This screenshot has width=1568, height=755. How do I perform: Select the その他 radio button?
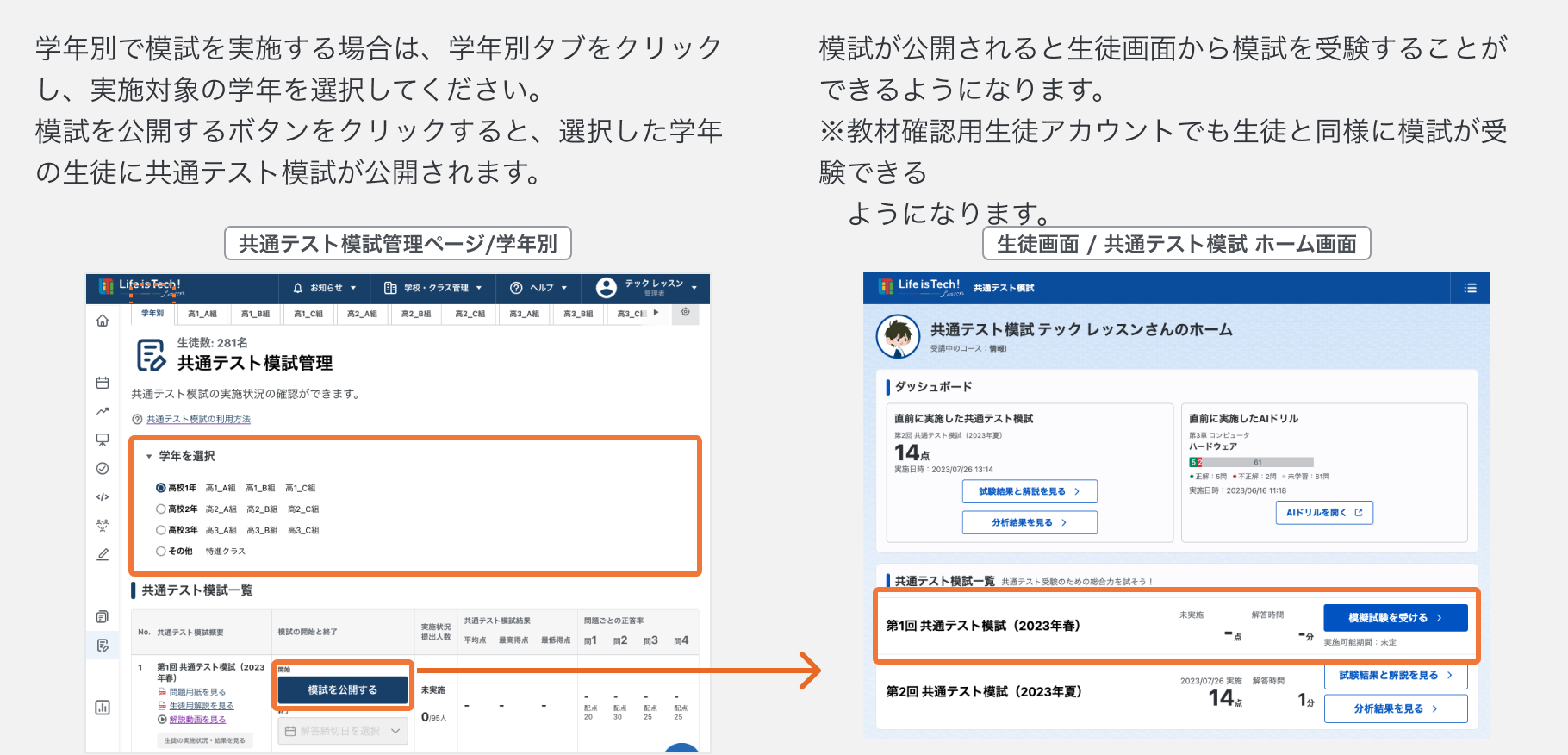point(160,551)
